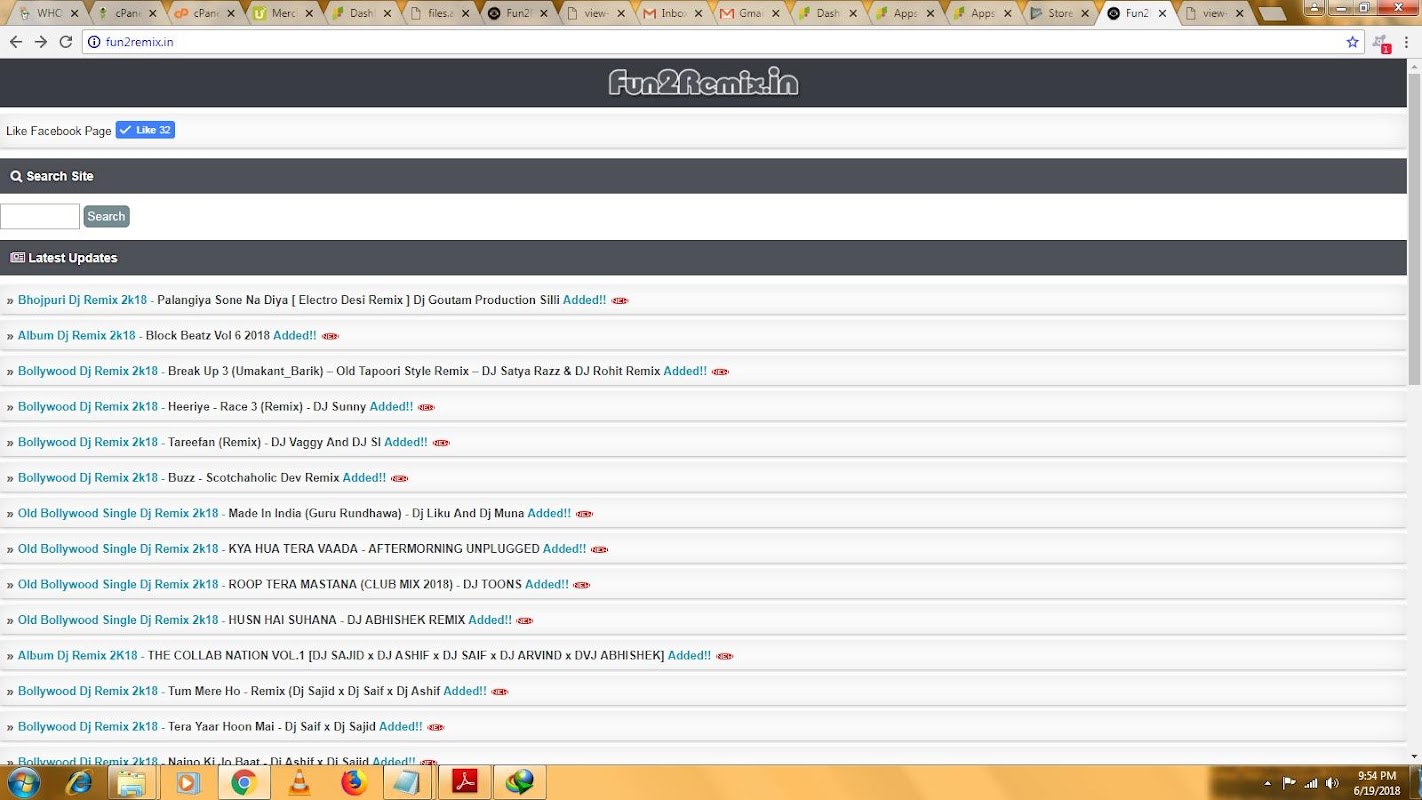1422x800 pixels.
Task: Open Internet Download Manager from the taskbar
Action: point(519,782)
